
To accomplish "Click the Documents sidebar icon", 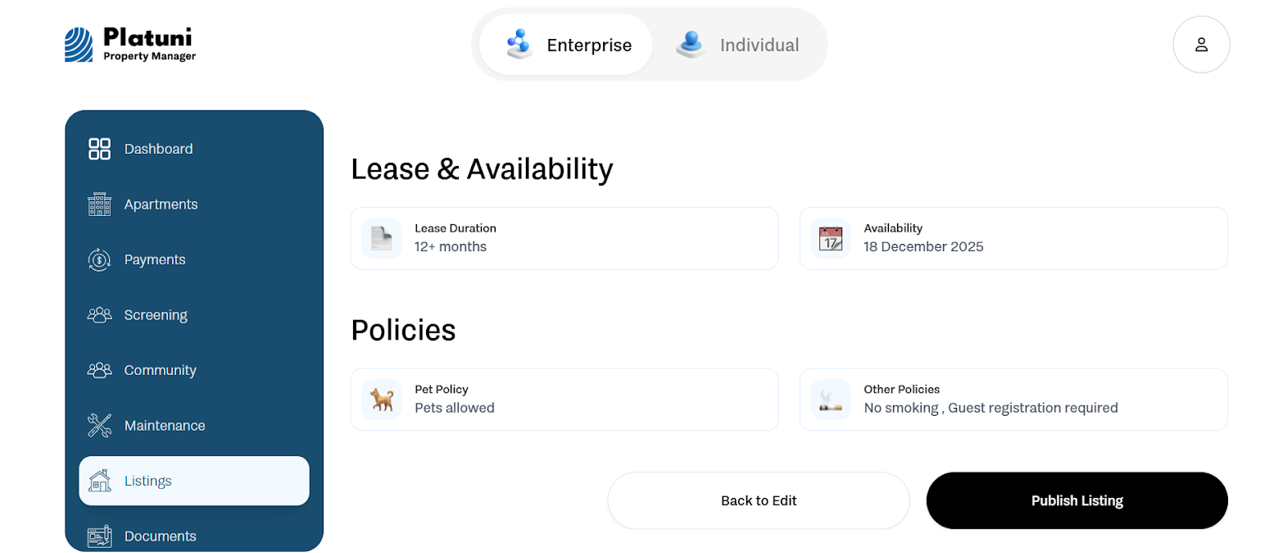I will pyautogui.click(x=99, y=537).
